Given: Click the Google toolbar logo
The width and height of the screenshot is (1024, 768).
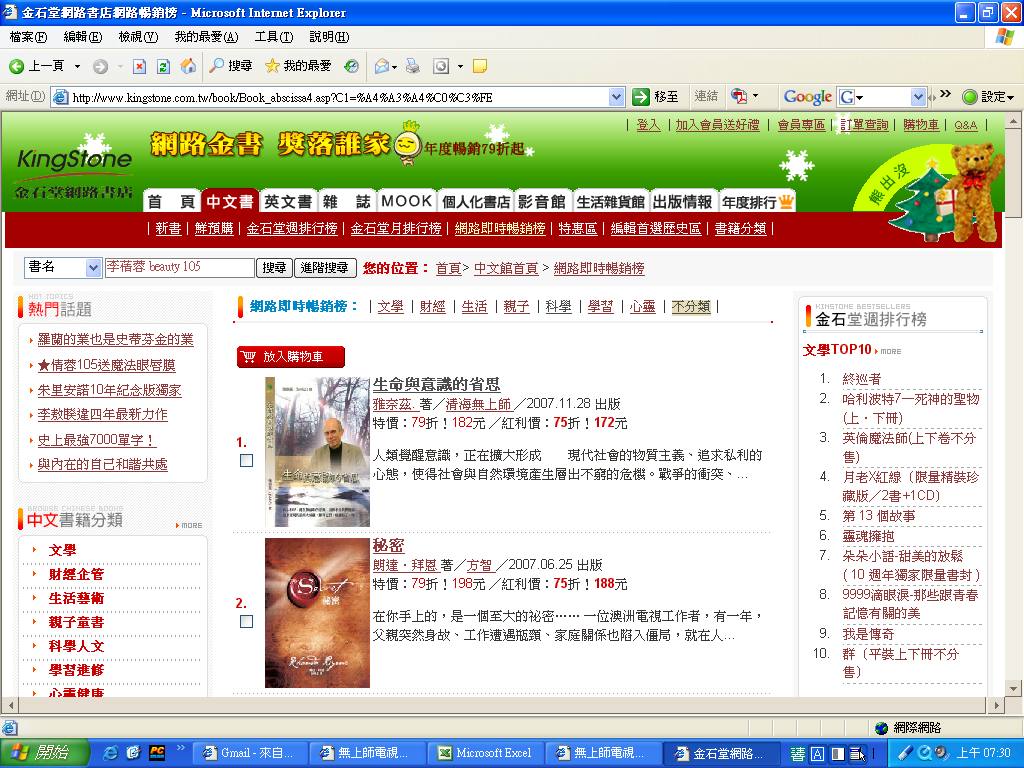Looking at the screenshot, I should pos(808,97).
